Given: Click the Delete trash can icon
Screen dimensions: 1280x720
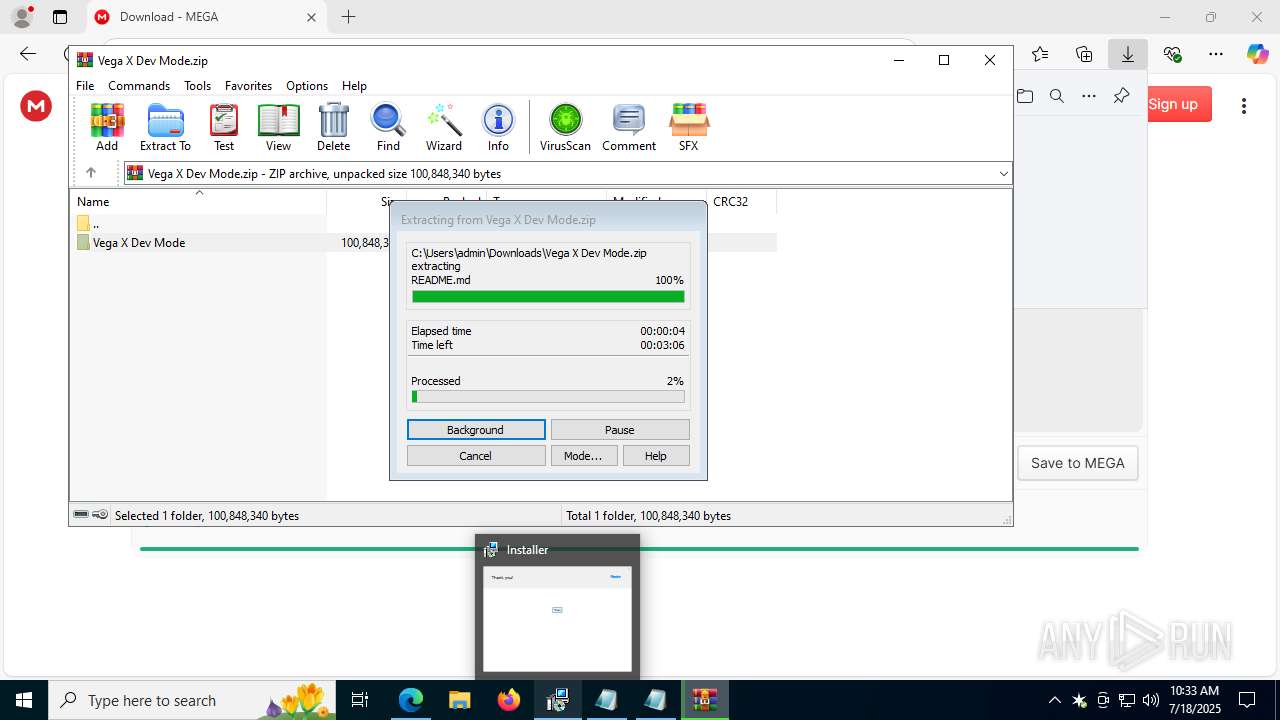Looking at the screenshot, I should pyautogui.click(x=333, y=127).
